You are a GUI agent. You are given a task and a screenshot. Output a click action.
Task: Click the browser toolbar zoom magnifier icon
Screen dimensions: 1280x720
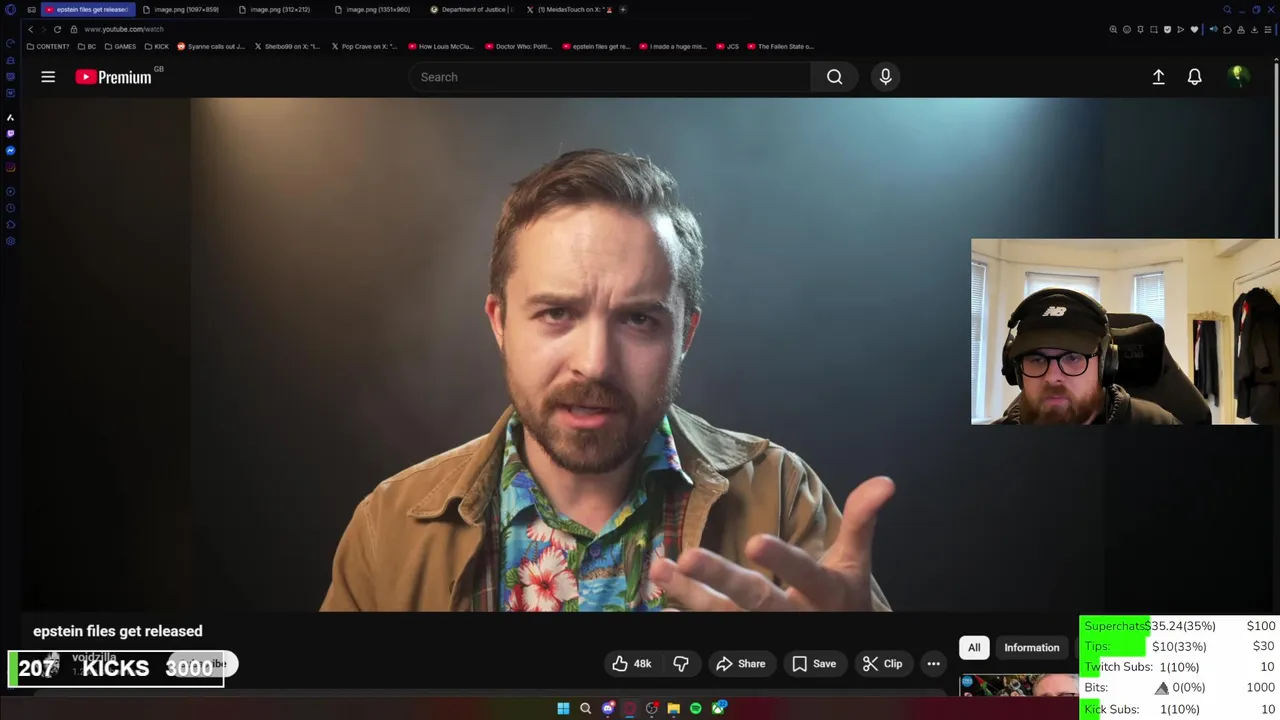click(x=1113, y=29)
